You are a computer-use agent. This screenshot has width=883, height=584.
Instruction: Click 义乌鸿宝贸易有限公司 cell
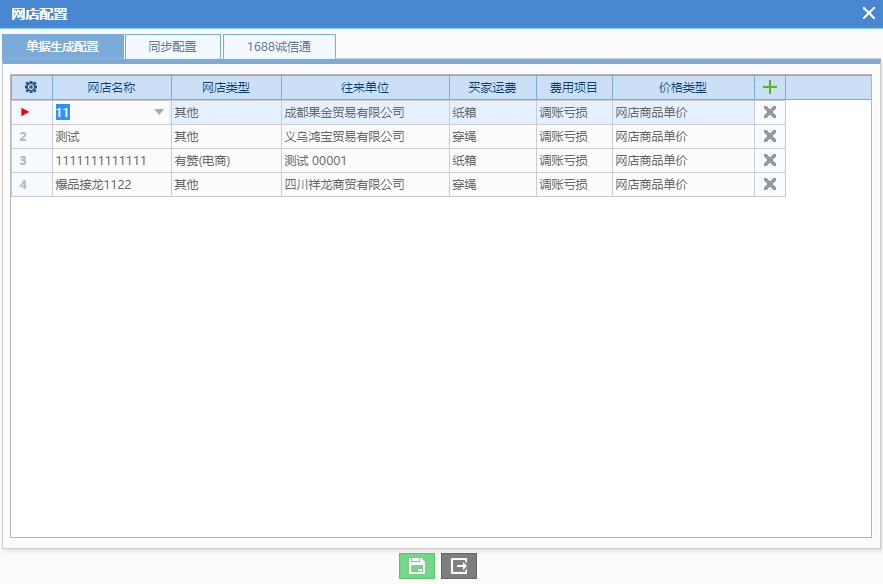tap(365, 136)
